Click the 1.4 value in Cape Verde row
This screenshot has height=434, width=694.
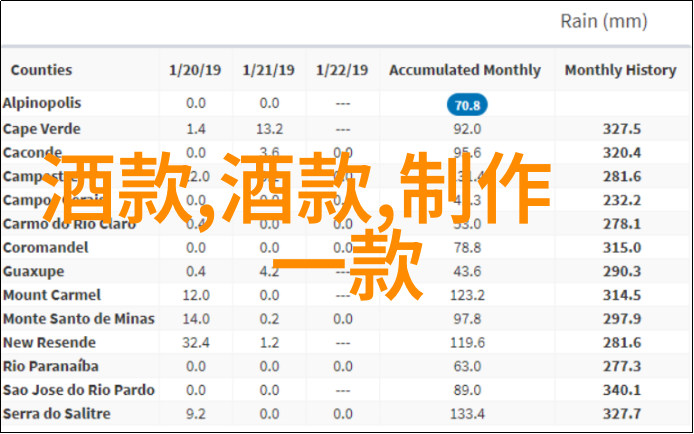pos(196,129)
